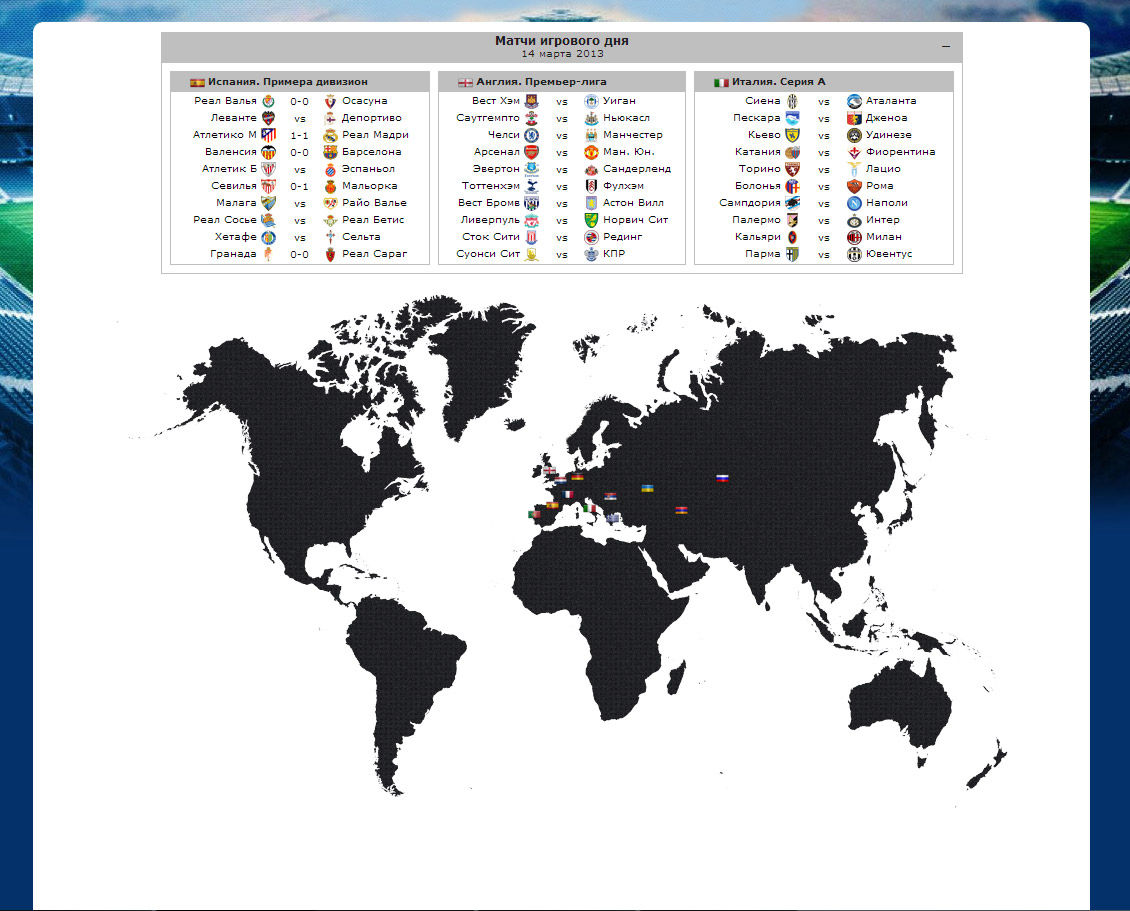Open the Дженоа team link

pyautogui.click(x=886, y=117)
